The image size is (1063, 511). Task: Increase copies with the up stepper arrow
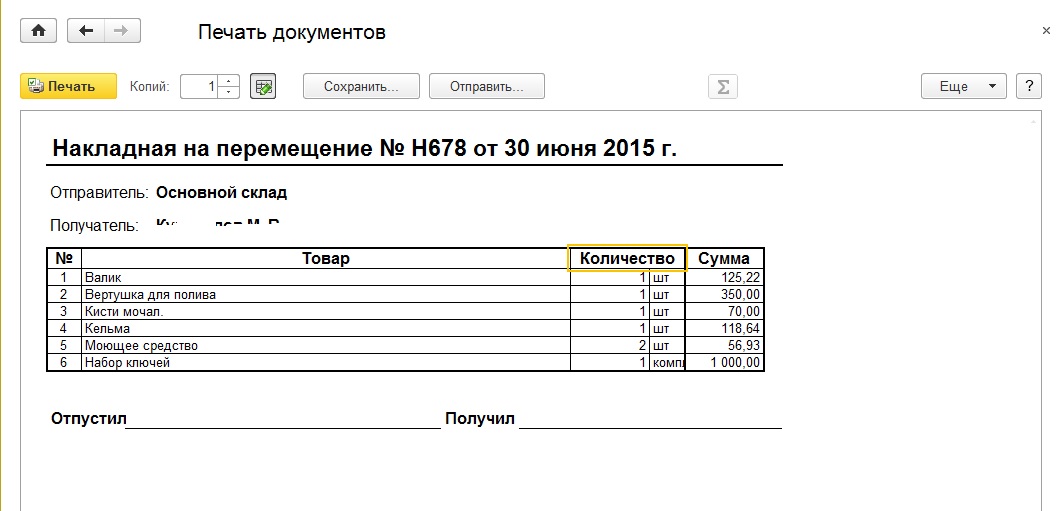pos(229,81)
